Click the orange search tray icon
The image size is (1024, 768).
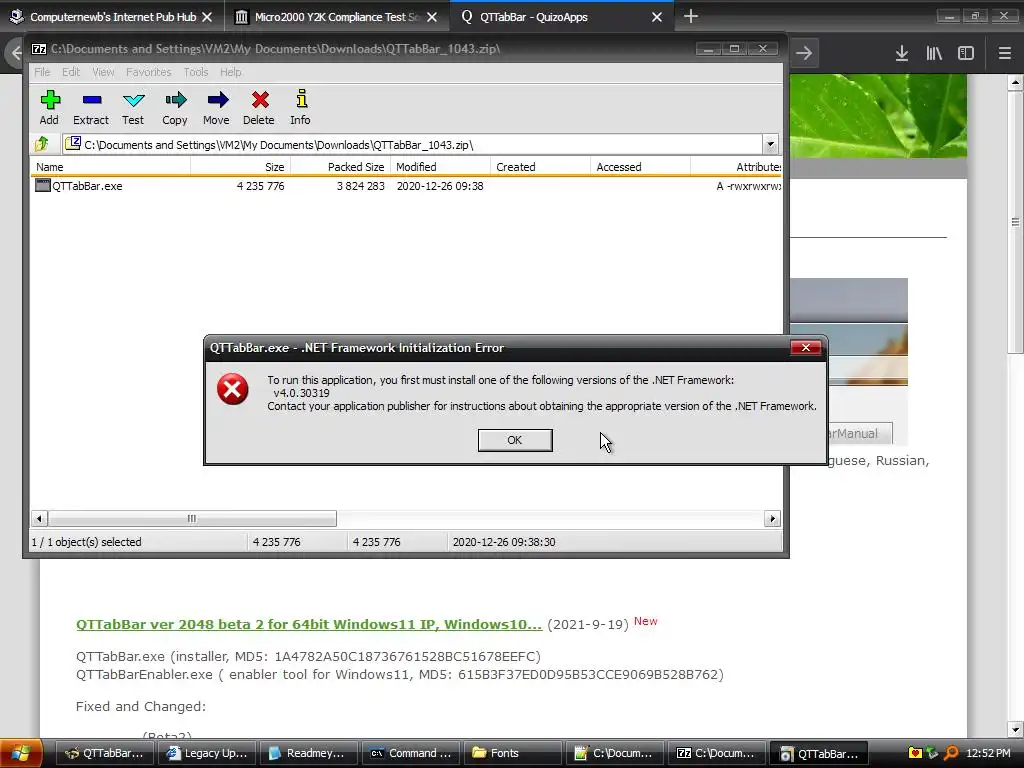[x=952, y=753]
